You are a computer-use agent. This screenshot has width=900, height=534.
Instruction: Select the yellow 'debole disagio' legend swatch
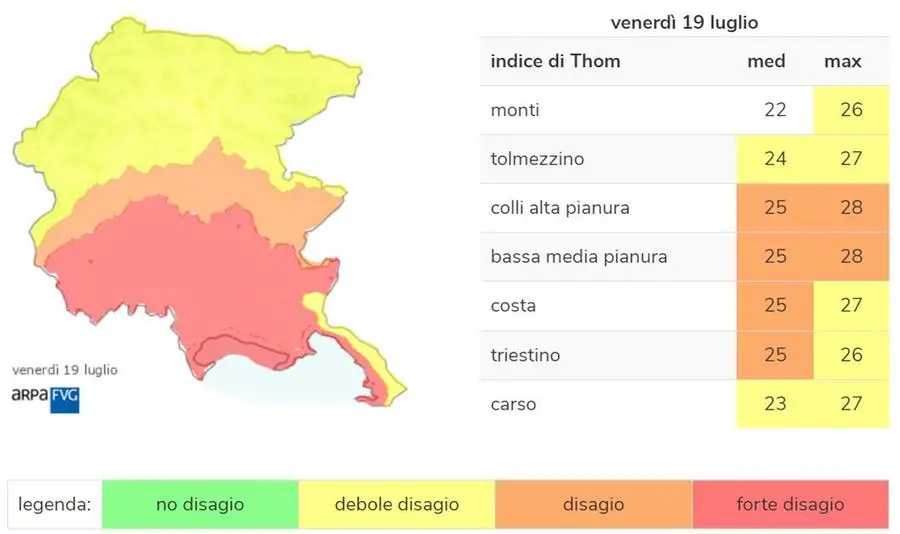tap(397, 504)
